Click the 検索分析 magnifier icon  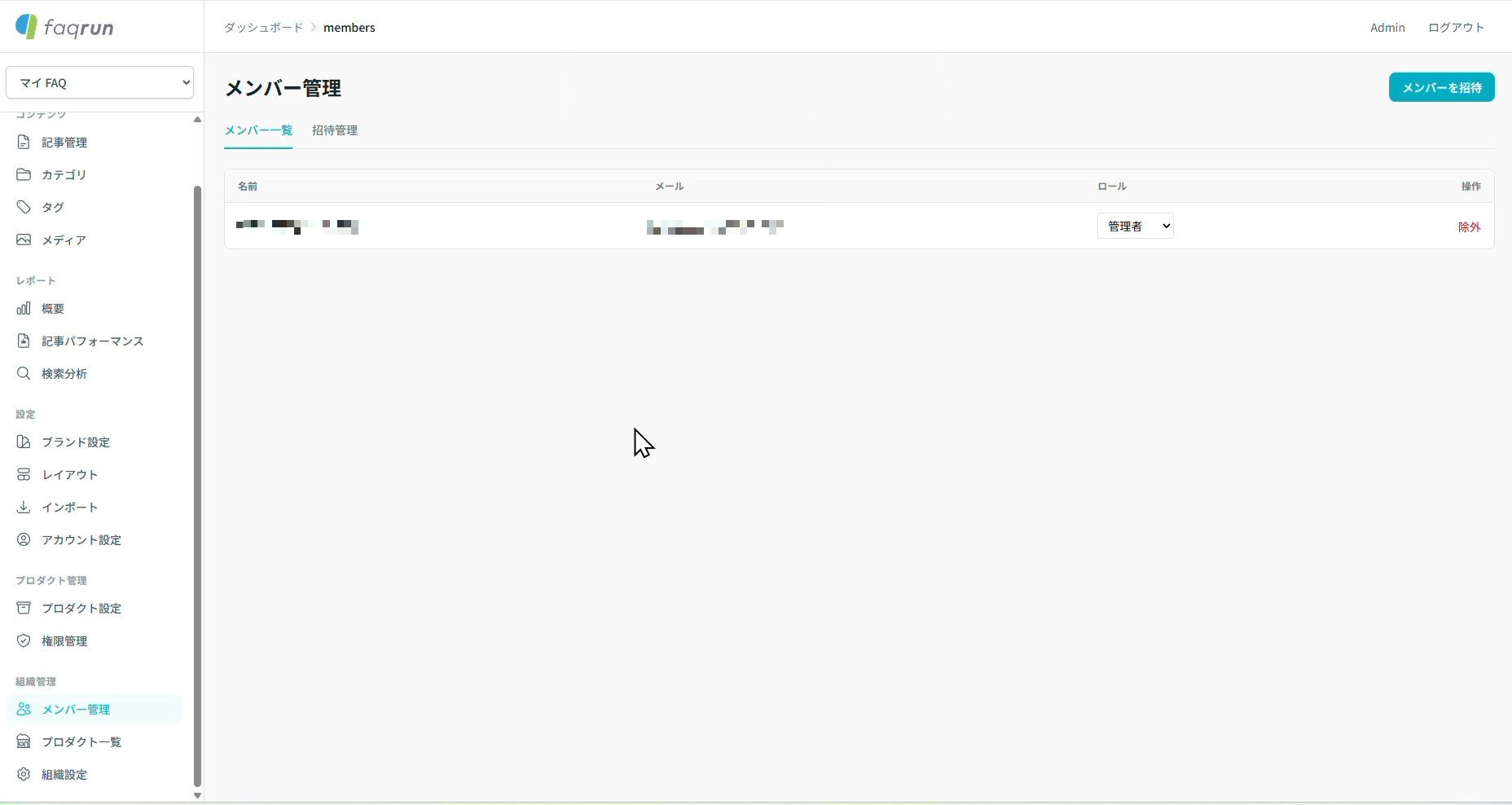pos(24,373)
